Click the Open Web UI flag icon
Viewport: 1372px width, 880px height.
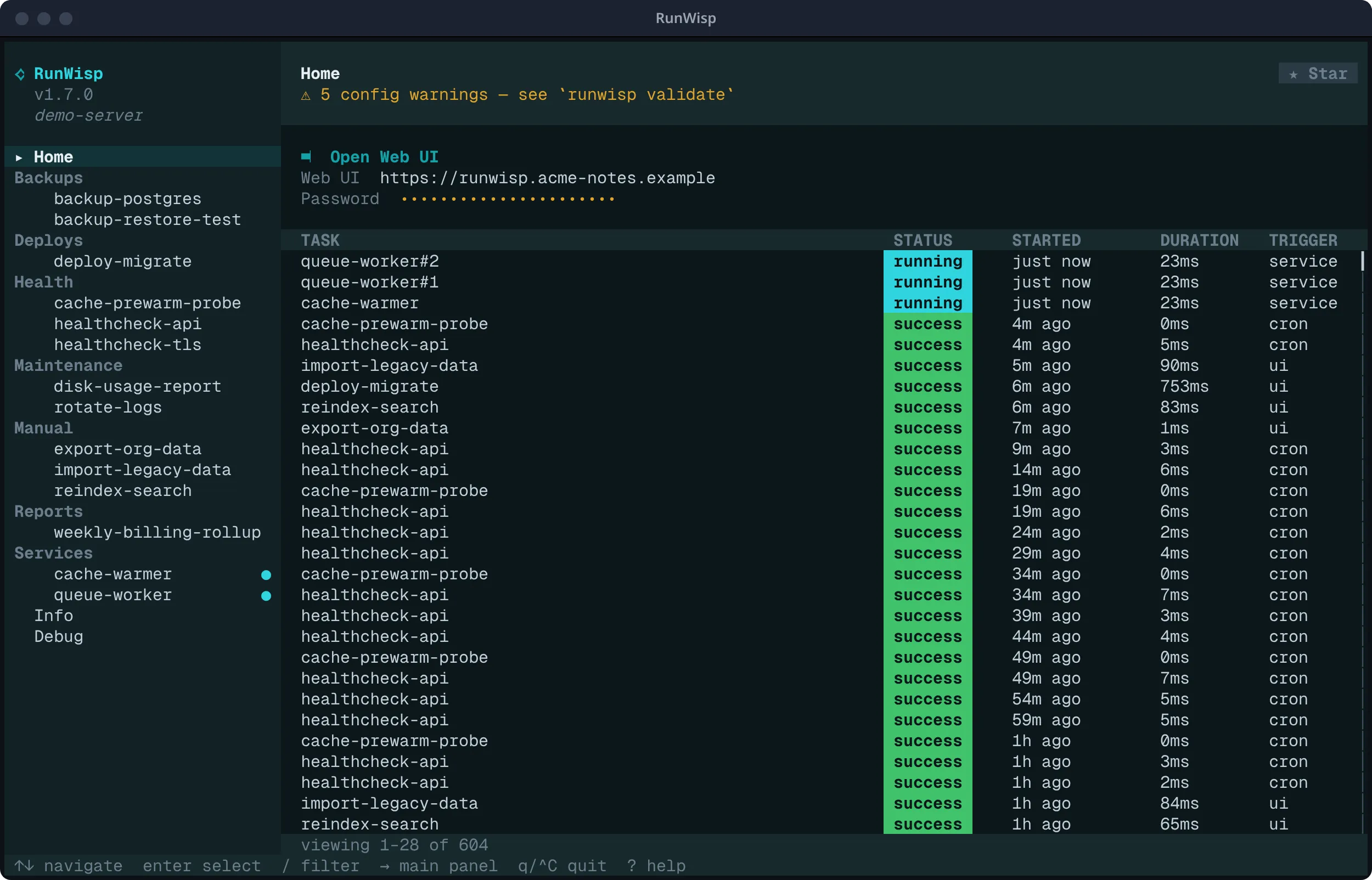(x=306, y=156)
